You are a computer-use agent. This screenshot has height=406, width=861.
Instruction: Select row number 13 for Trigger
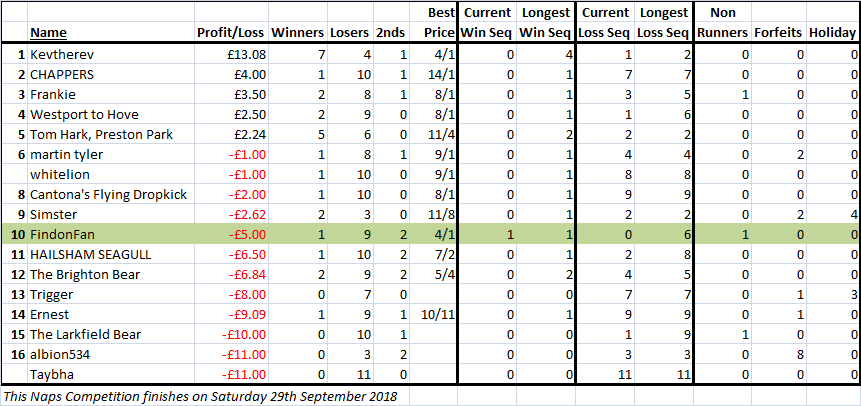pos(19,295)
